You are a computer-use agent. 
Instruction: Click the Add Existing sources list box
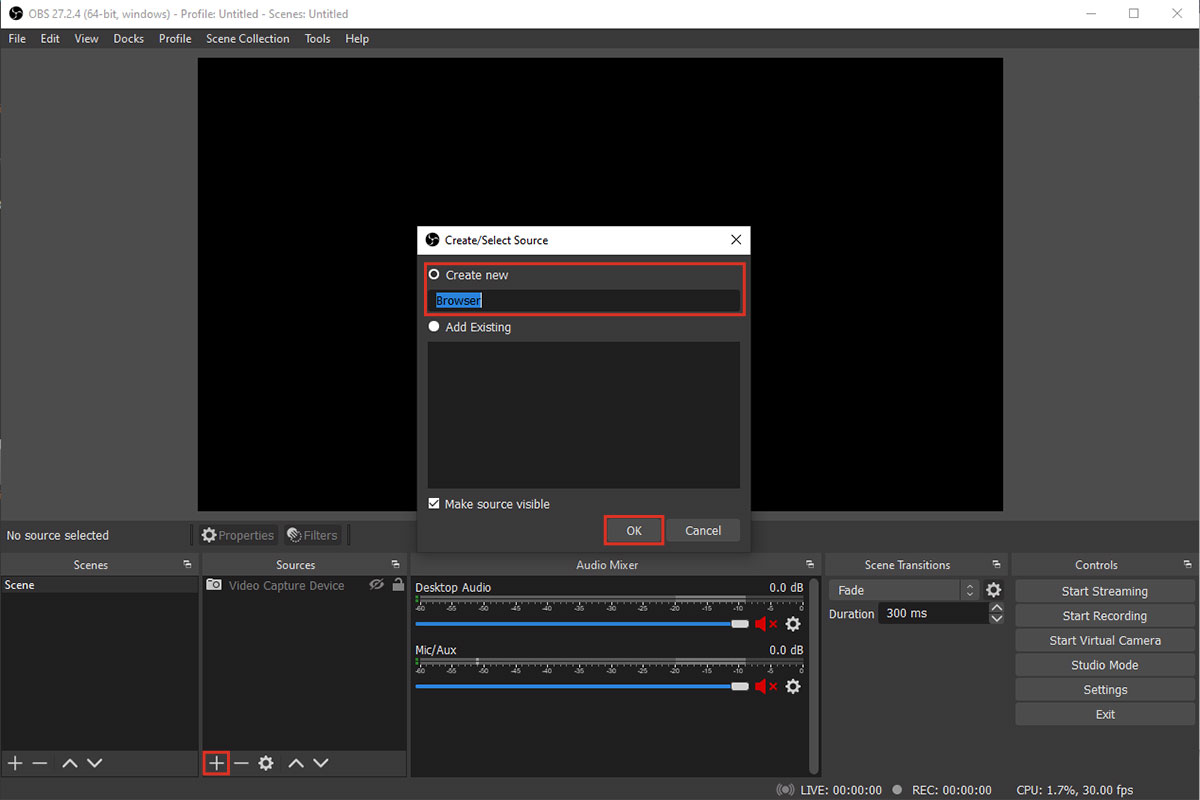tap(584, 415)
